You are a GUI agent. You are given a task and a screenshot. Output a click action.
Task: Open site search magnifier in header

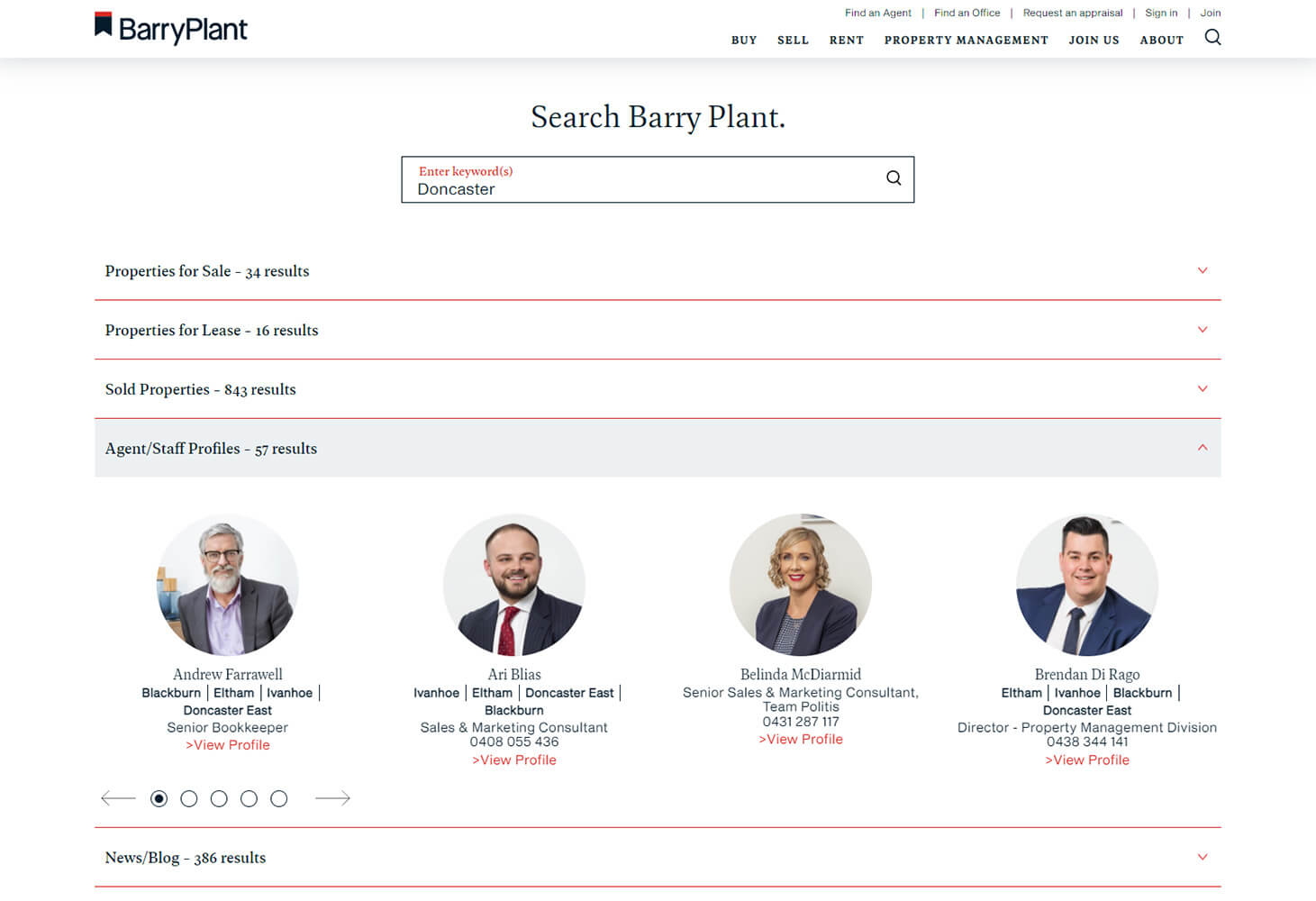click(x=1212, y=37)
